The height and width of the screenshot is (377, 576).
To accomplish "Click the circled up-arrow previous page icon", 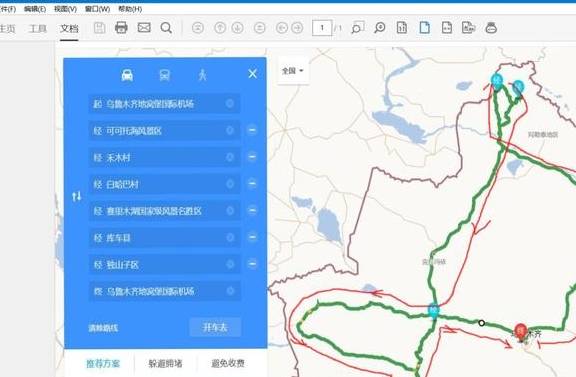I will point(220,28).
